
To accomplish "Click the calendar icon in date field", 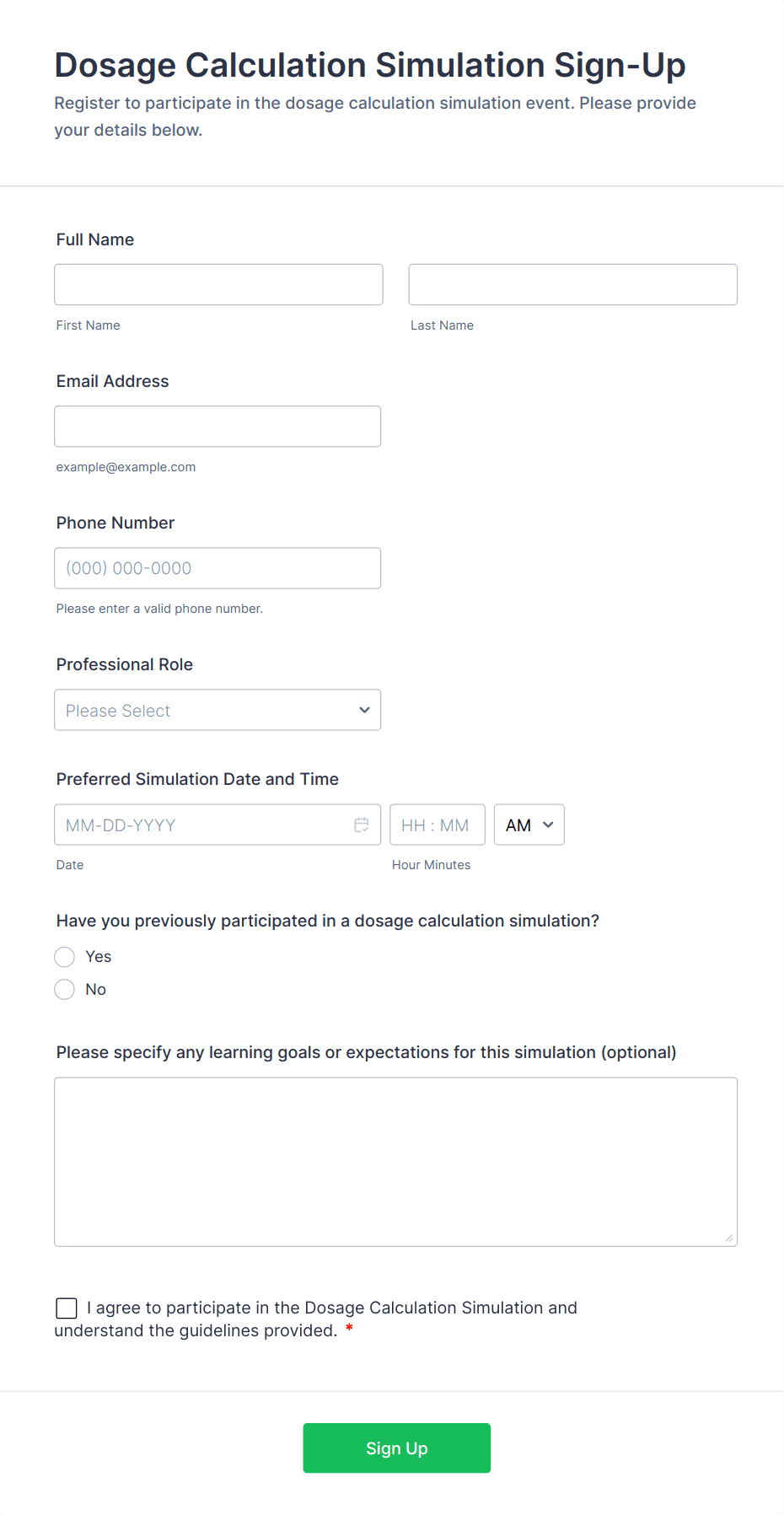I will click(362, 825).
